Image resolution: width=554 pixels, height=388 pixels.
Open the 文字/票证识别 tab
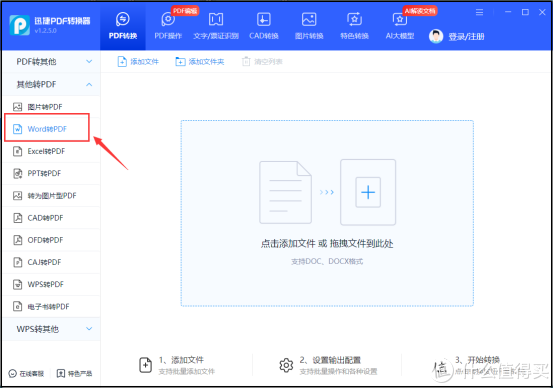[216, 26]
